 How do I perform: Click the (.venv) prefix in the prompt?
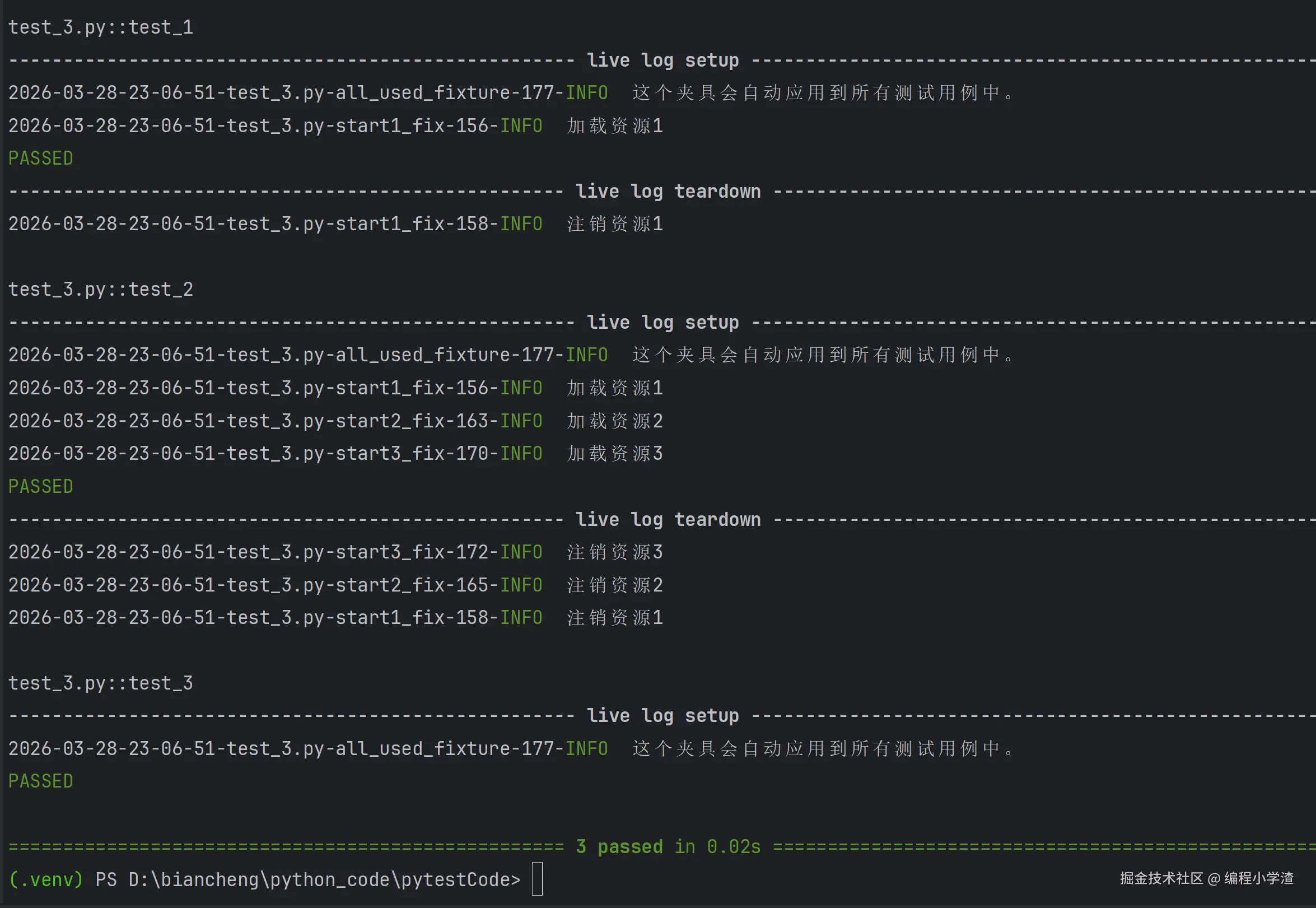pos(46,879)
